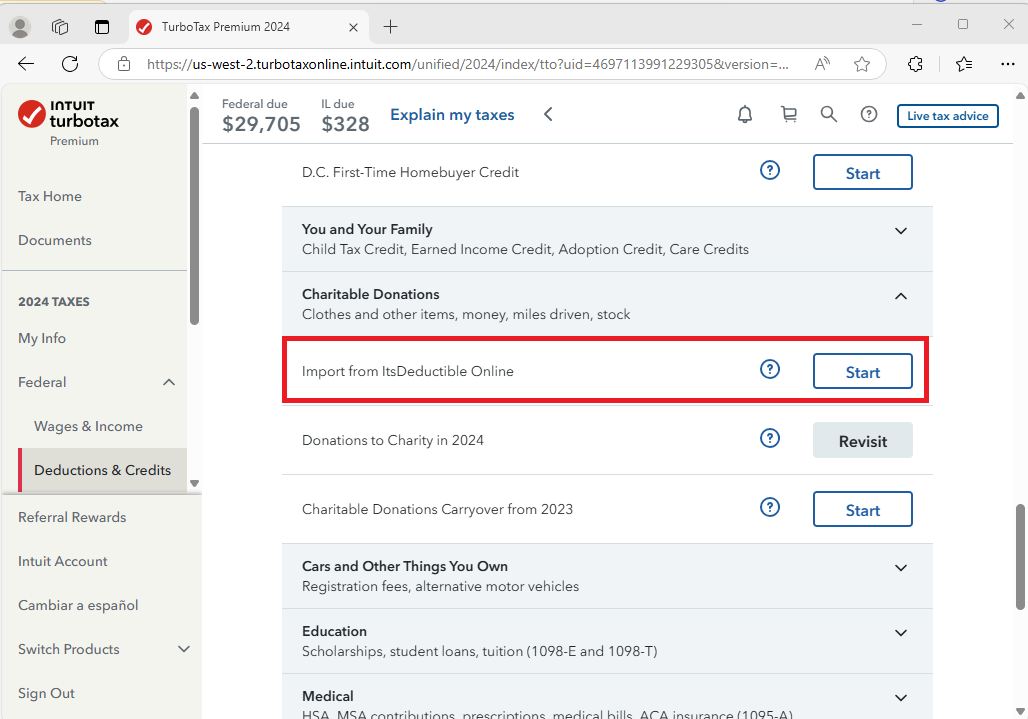The height and width of the screenshot is (719, 1028).
Task: Click the browser address bar URL
Action: point(467,64)
